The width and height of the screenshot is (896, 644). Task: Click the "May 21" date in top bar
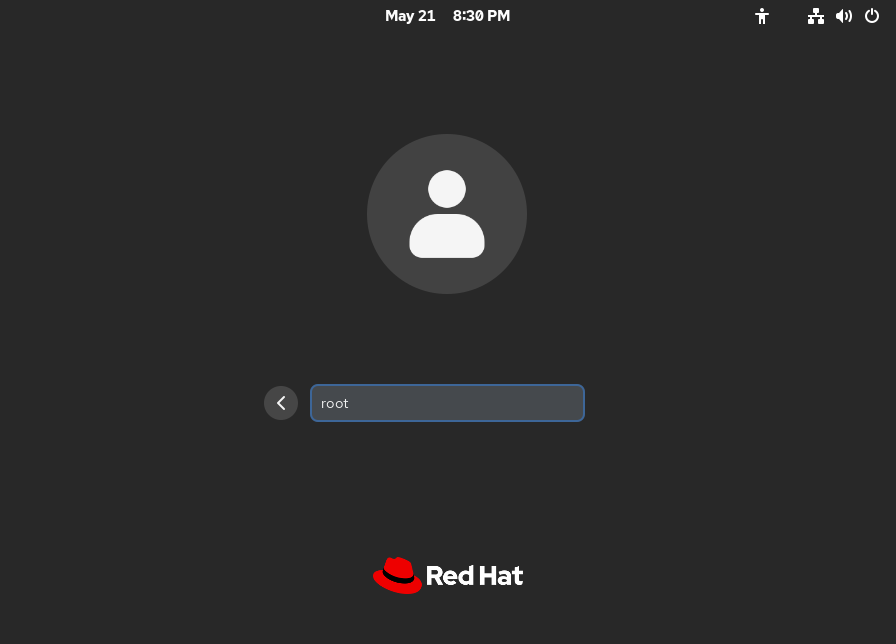(x=410, y=16)
